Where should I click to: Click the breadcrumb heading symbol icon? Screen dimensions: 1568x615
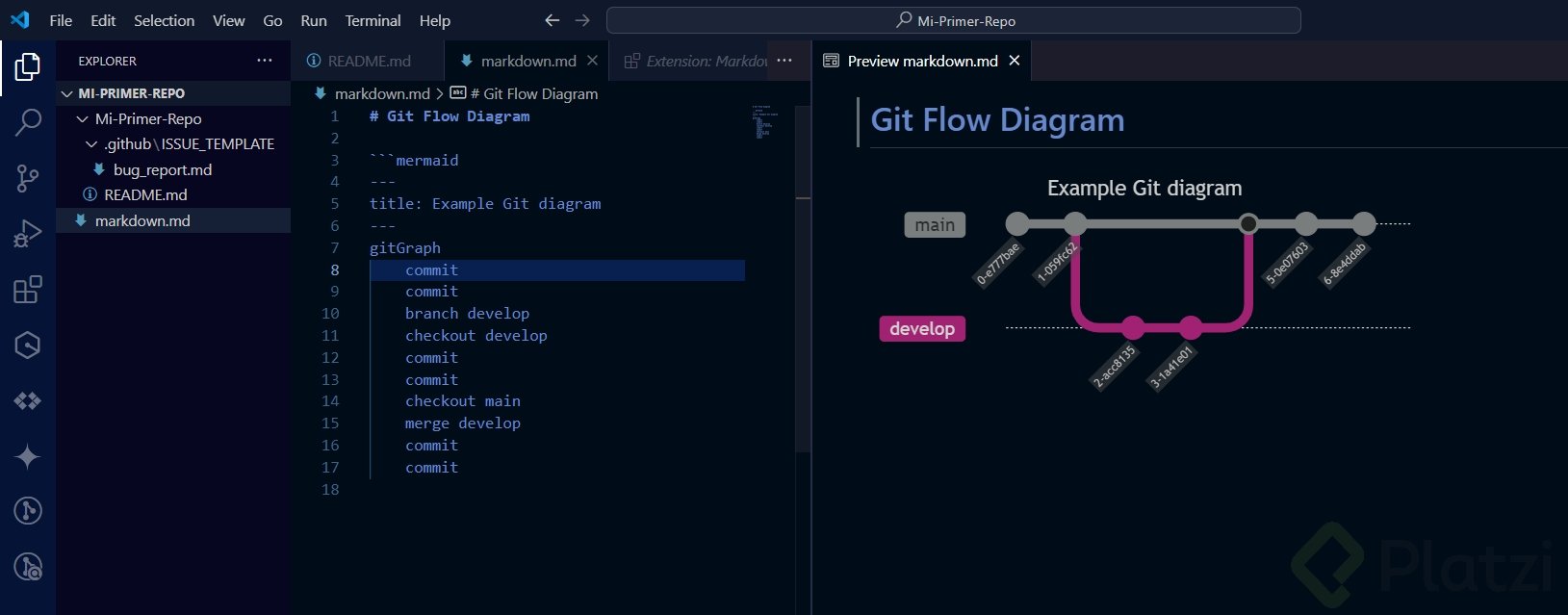click(x=458, y=93)
